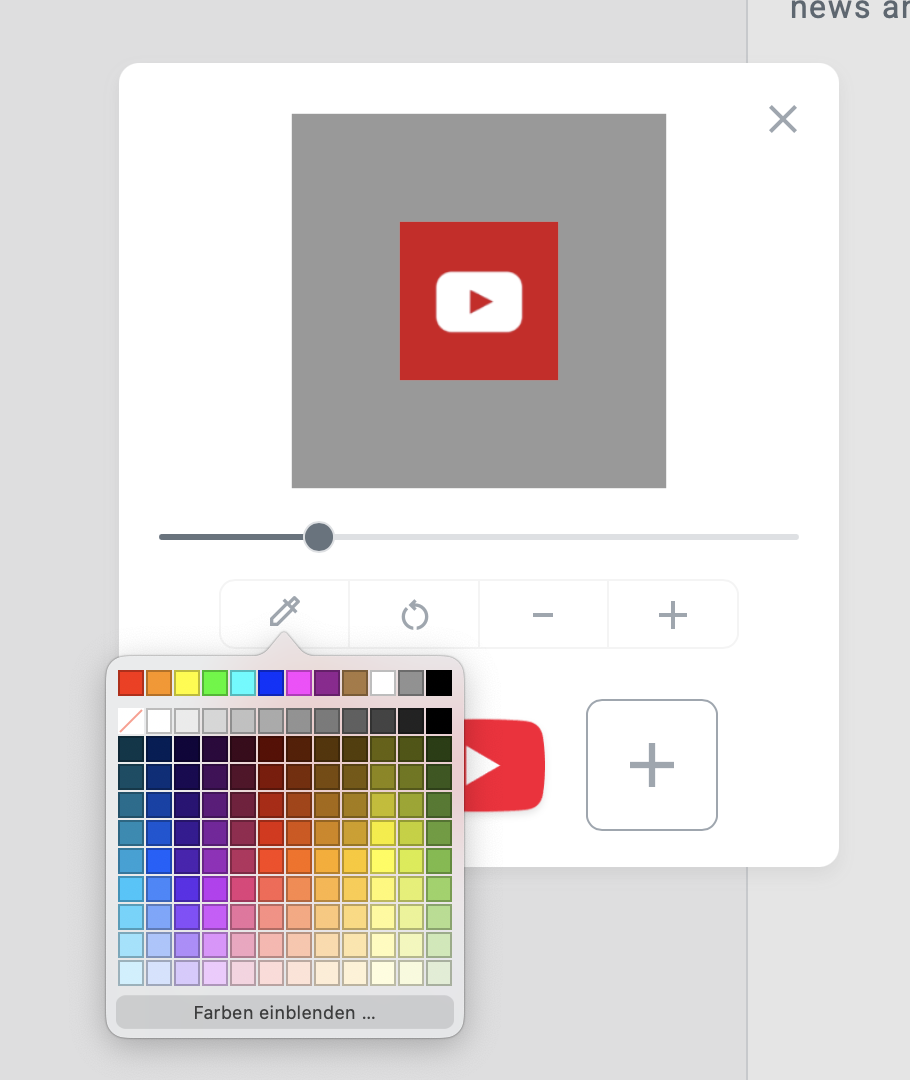Reset the icon with rotate arrow button

point(415,615)
